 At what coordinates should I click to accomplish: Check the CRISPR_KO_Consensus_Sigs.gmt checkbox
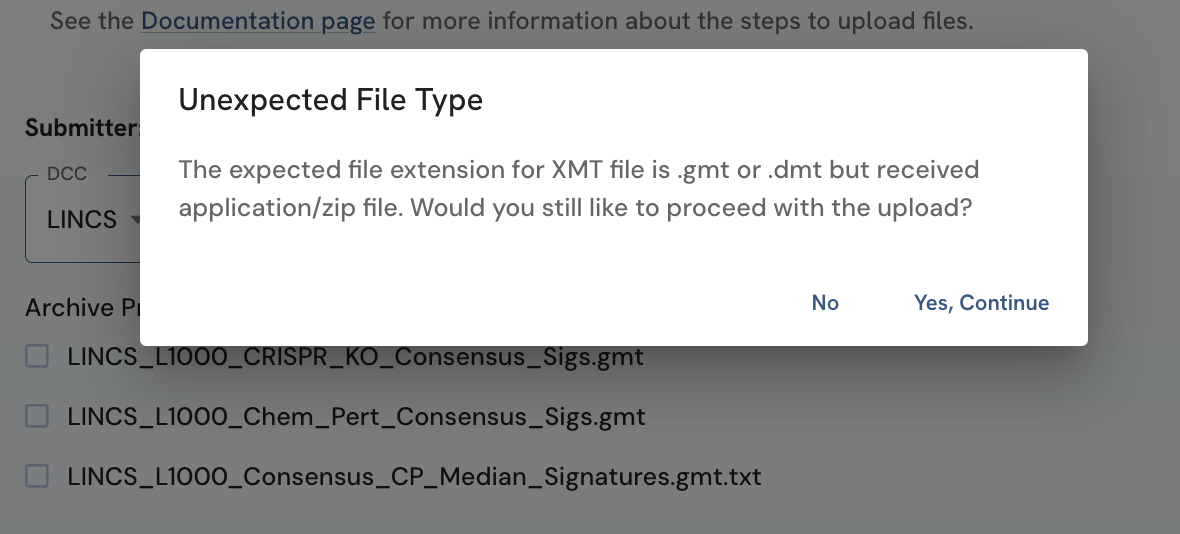(37, 356)
